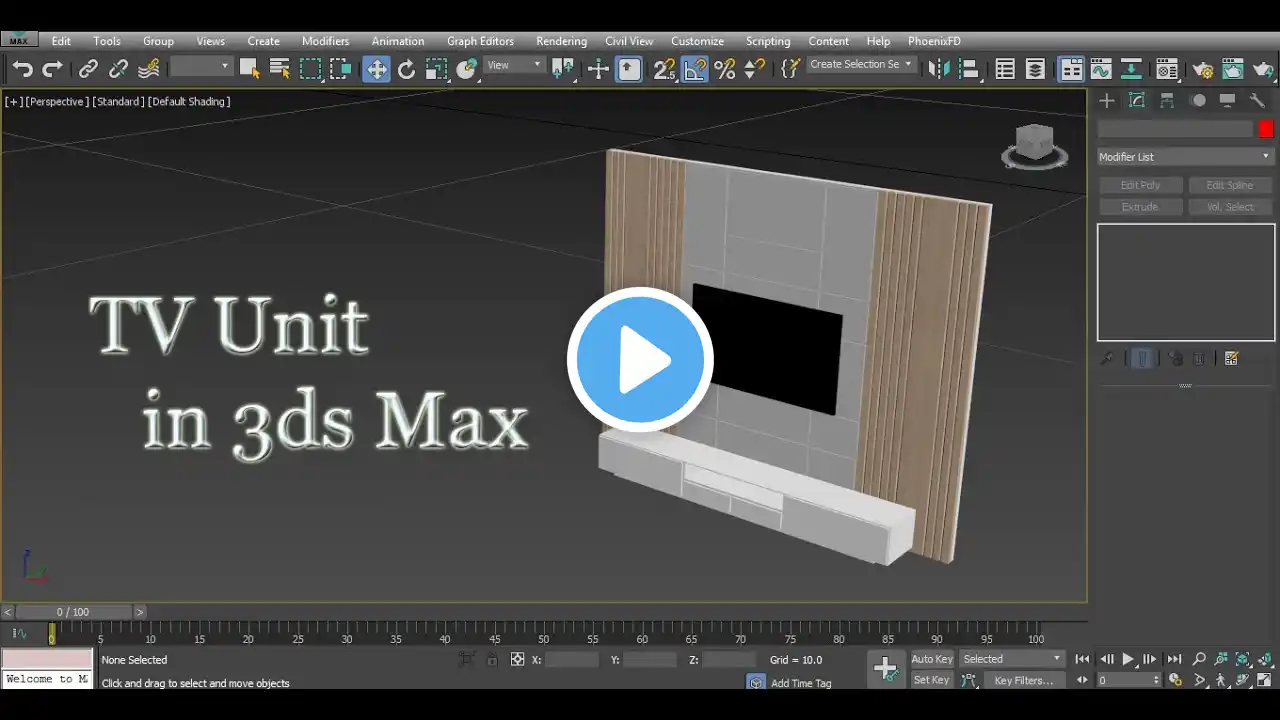Play the animation in time controls
Viewport: 1280px width, 720px height.
click(1128, 659)
